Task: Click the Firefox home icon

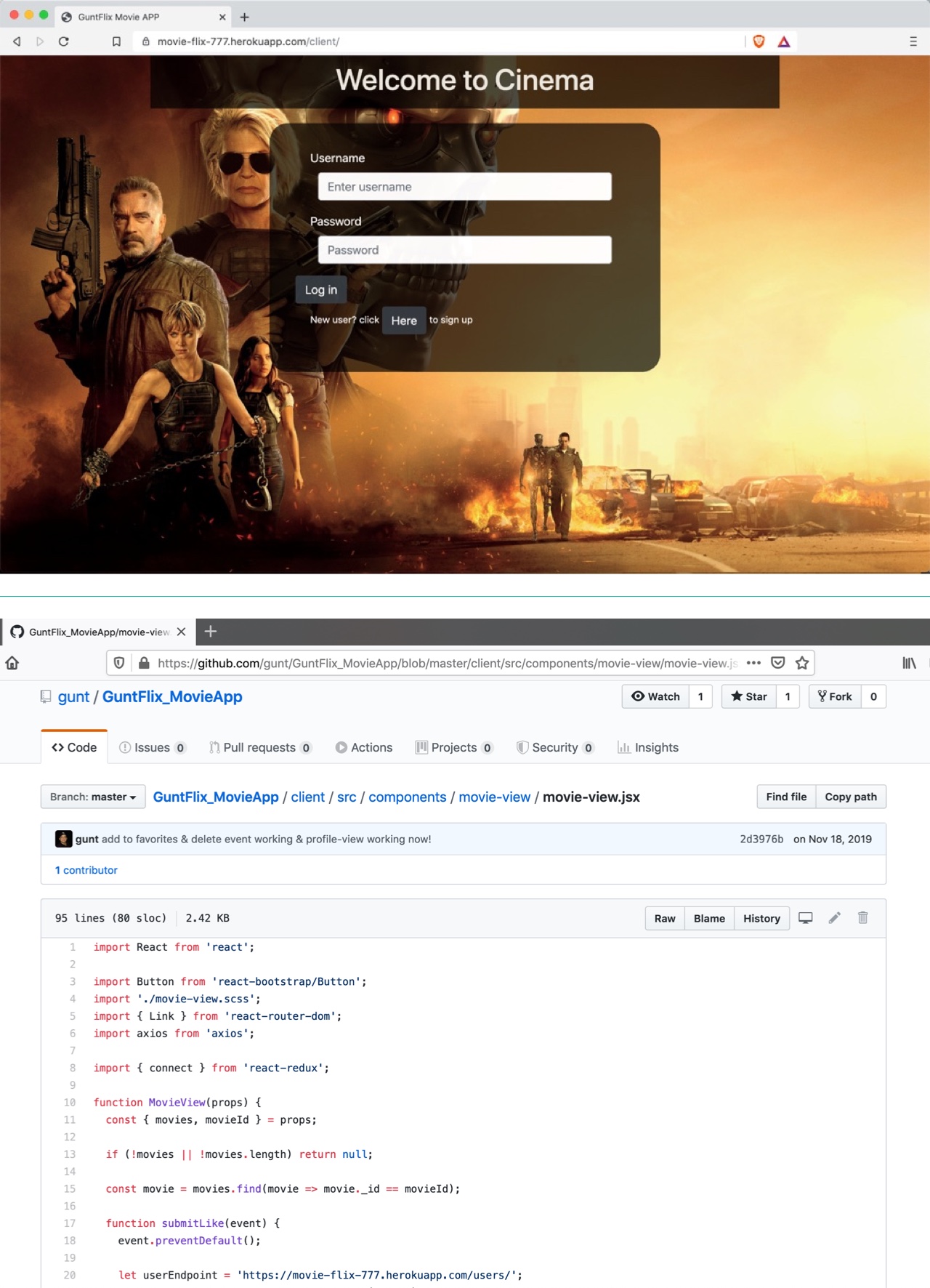Action: click(x=12, y=663)
